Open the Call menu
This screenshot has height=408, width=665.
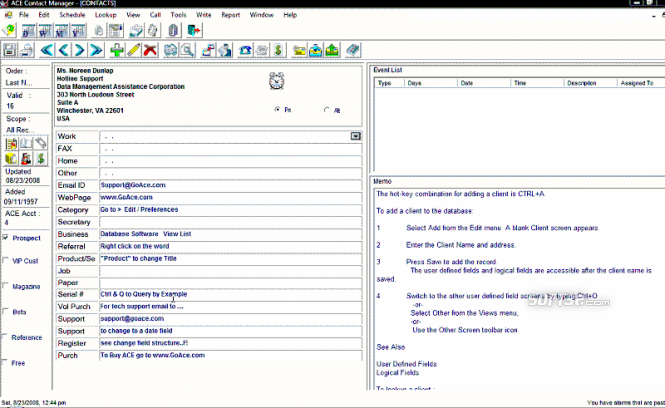click(155, 15)
